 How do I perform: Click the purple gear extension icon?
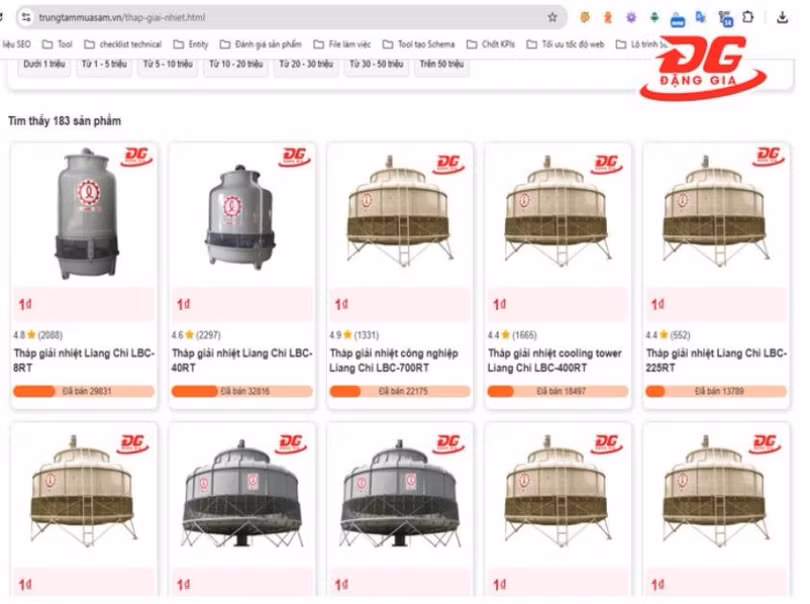pos(631,18)
